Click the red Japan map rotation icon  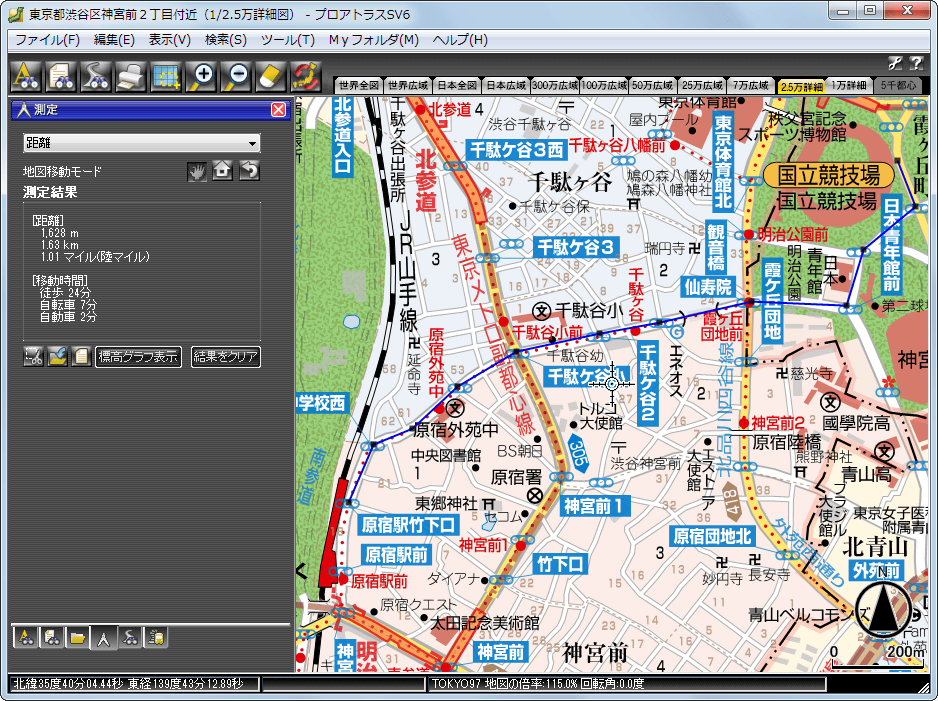coord(305,76)
